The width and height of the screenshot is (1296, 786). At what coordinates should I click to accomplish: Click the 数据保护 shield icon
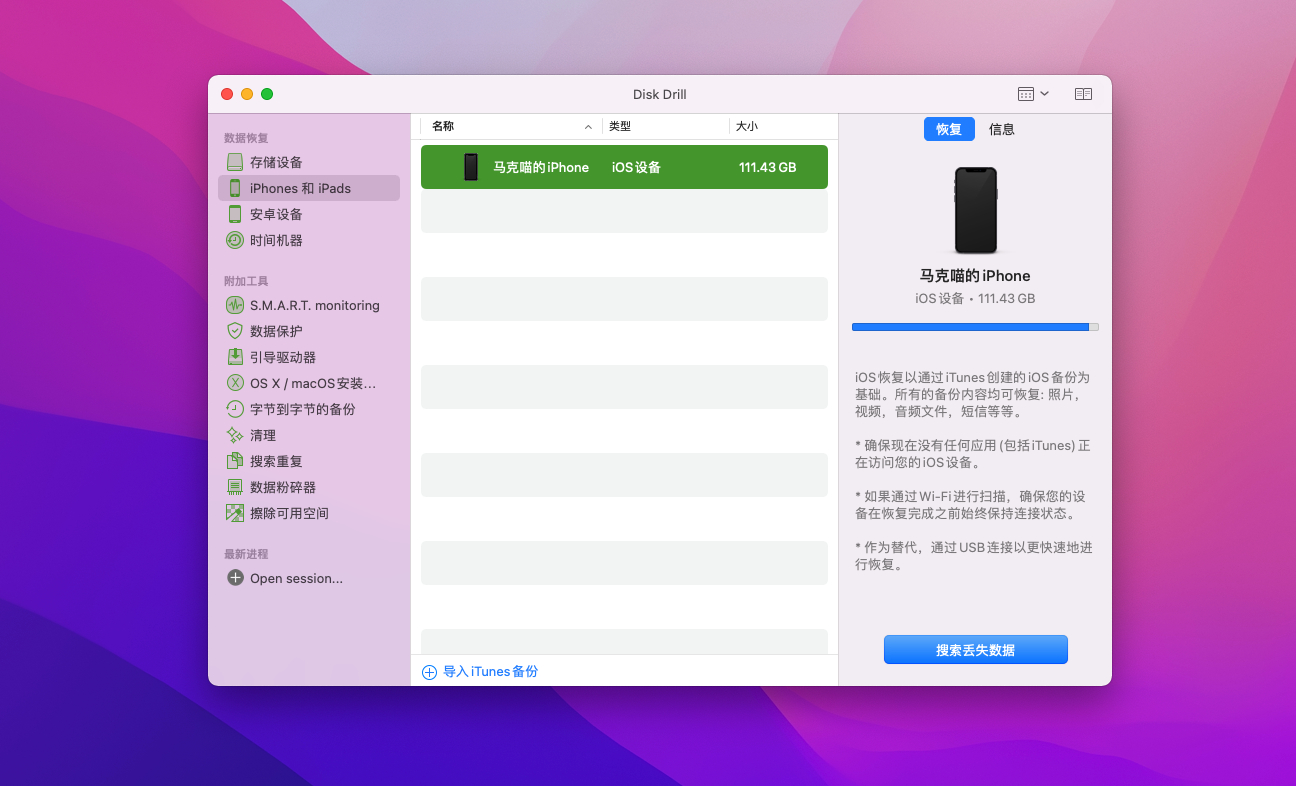click(235, 331)
